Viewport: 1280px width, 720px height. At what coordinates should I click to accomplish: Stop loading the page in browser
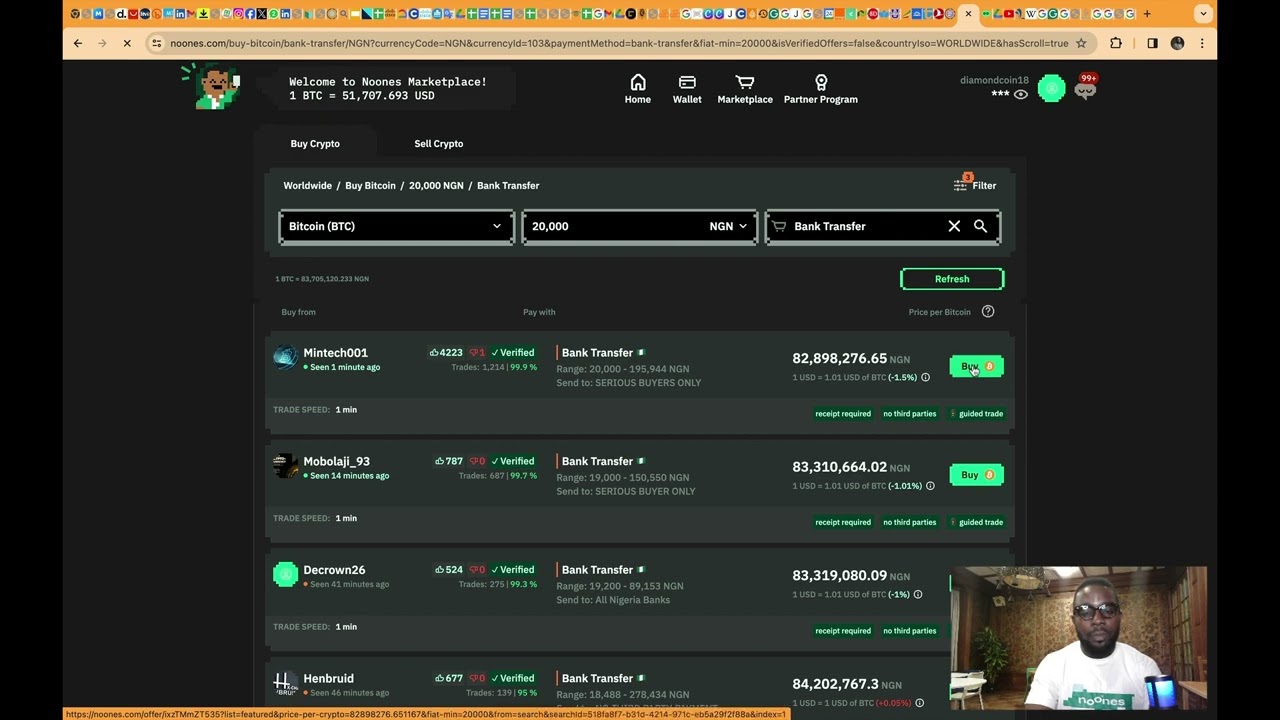(x=128, y=43)
